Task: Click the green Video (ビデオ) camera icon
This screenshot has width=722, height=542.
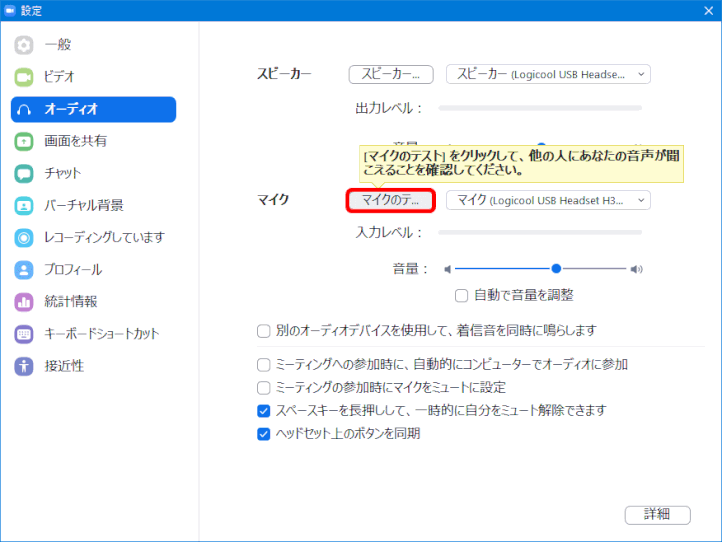Action: click(x=23, y=77)
